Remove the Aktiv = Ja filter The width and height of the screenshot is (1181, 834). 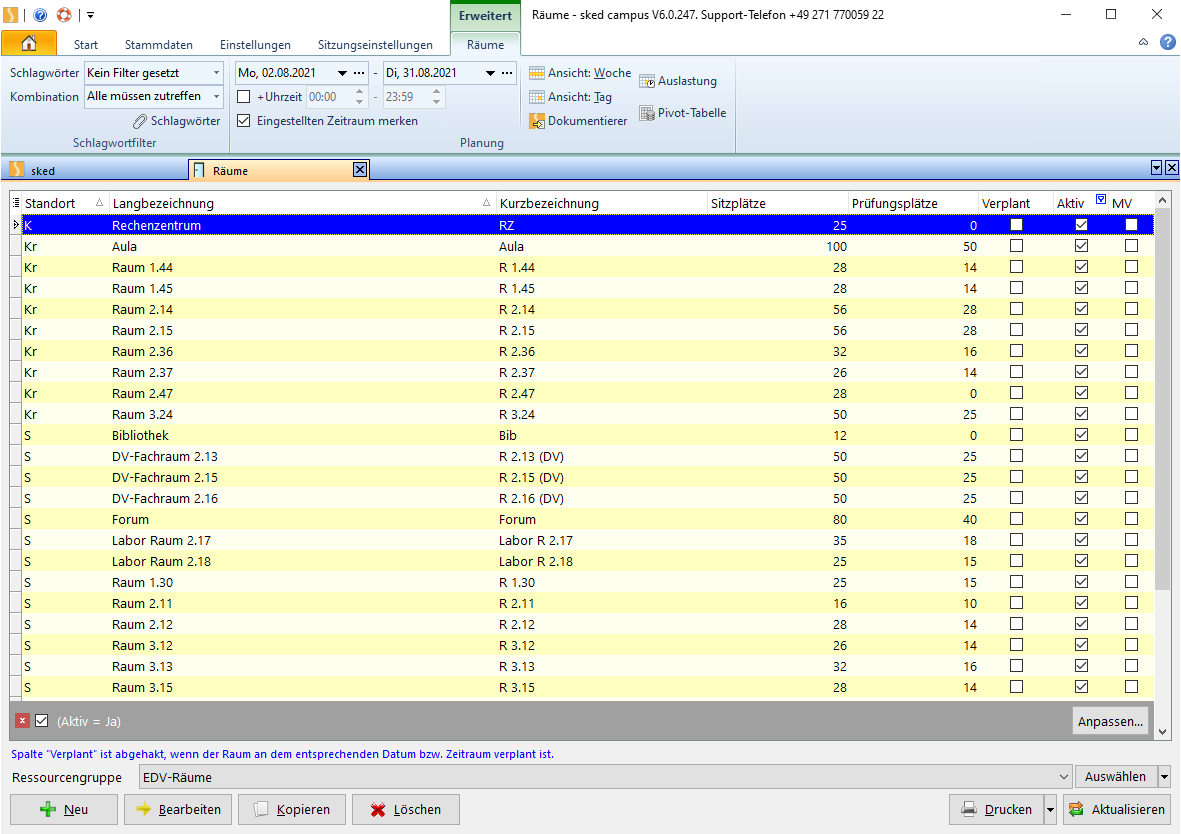click(22, 720)
